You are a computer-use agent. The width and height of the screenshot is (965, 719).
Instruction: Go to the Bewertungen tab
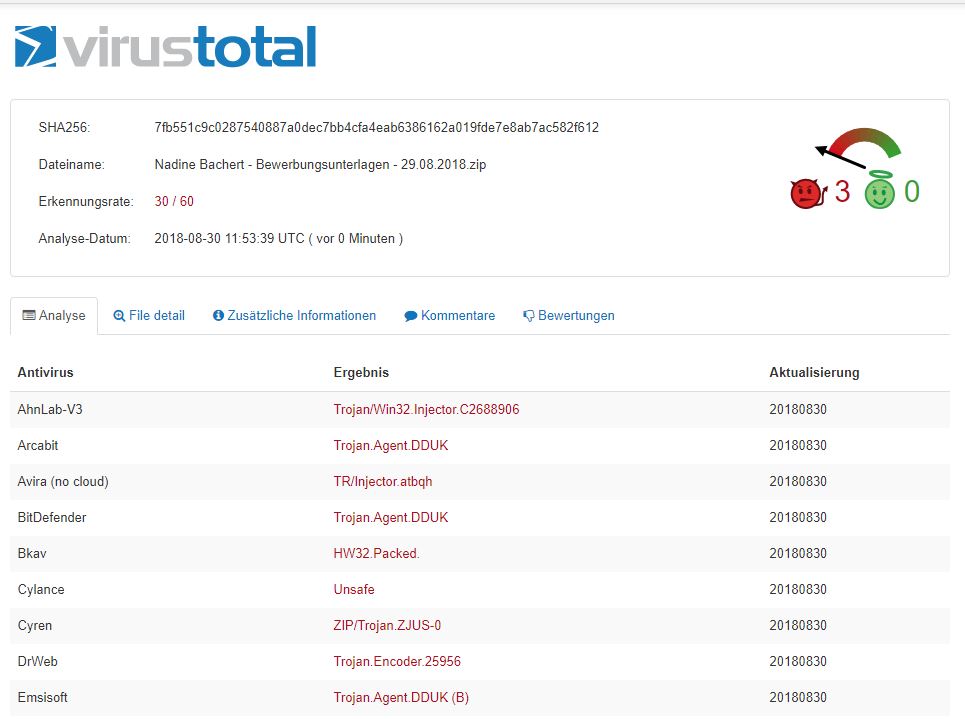click(569, 316)
